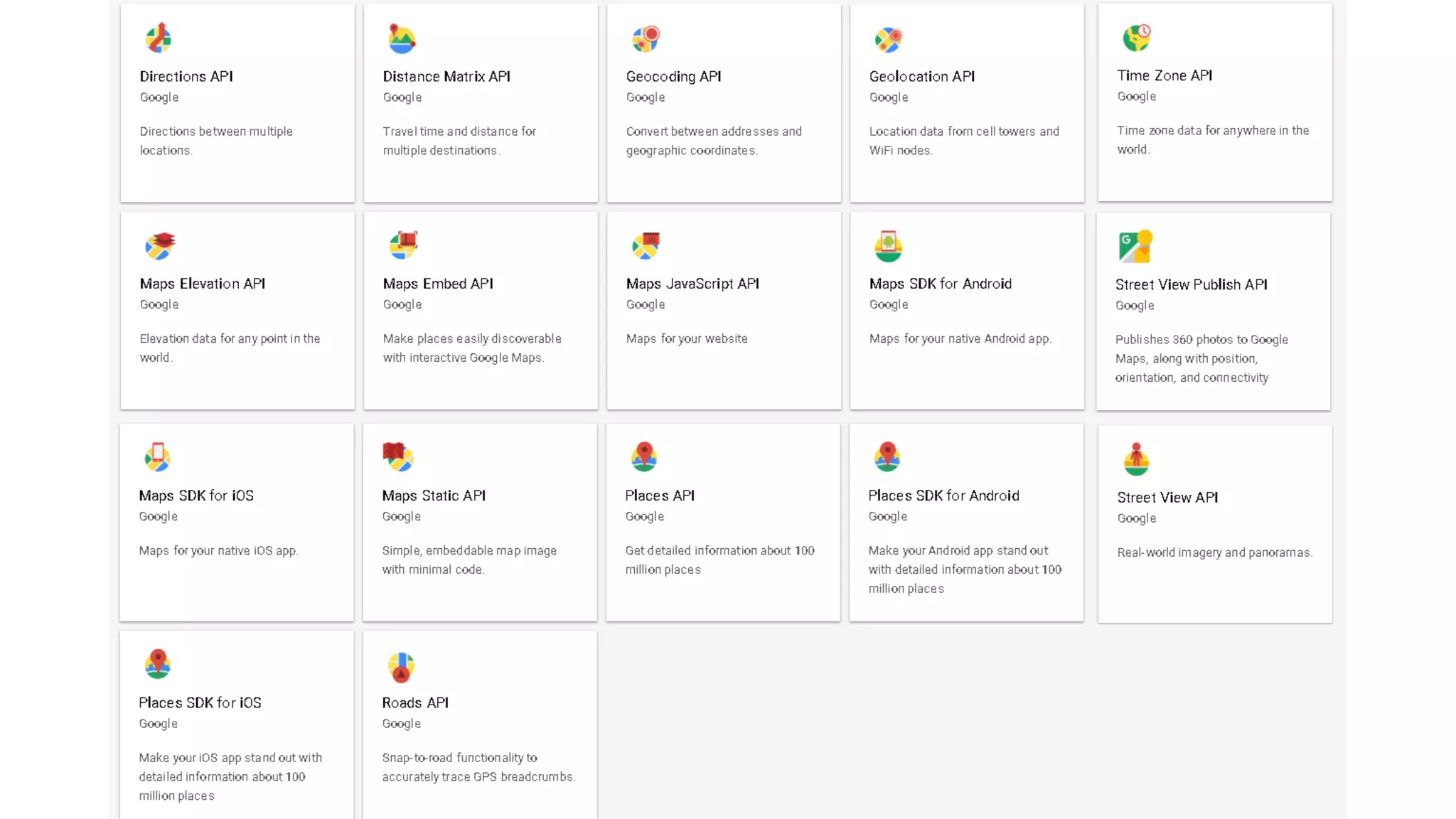Image resolution: width=1456 pixels, height=819 pixels.
Task: Click the Geocoding API icon
Action: pos(646,38)
